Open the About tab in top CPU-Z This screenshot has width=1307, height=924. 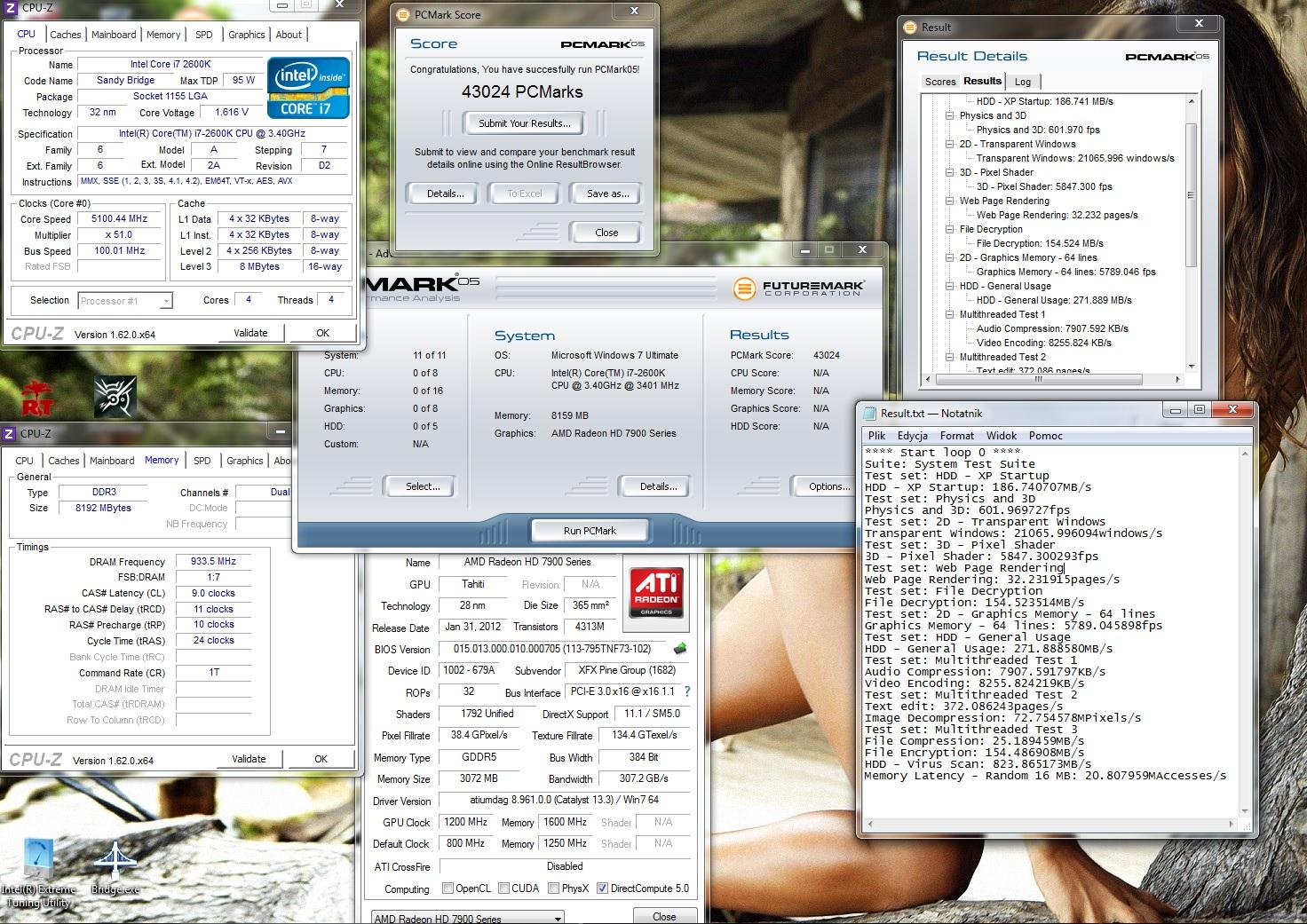coord(289,35)
